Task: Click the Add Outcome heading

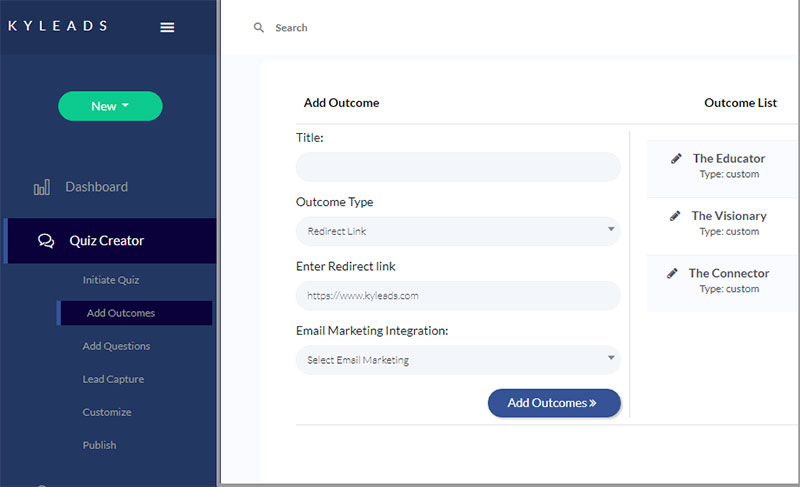Action: click(341, 103)
